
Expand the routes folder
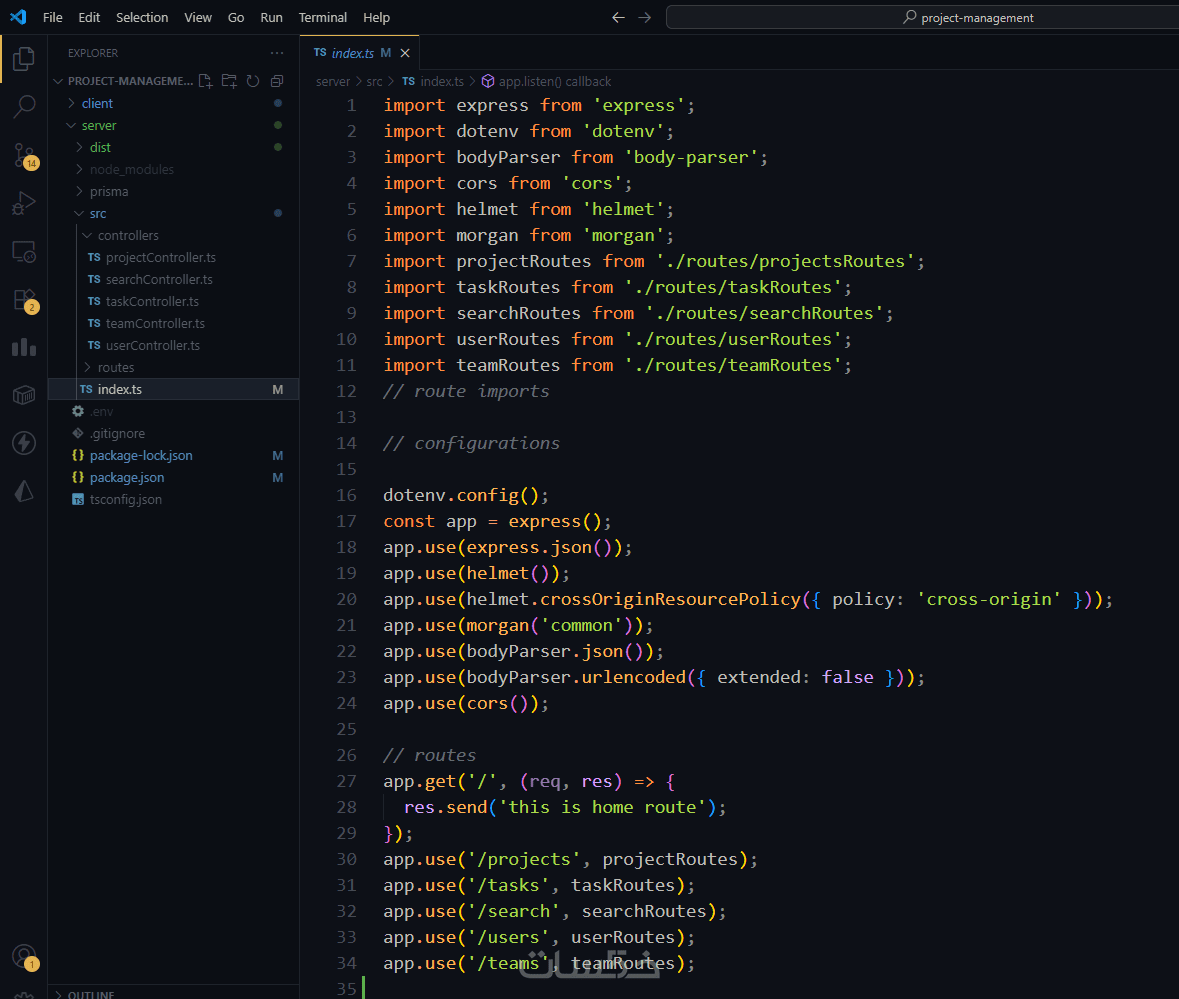[116, 367]
